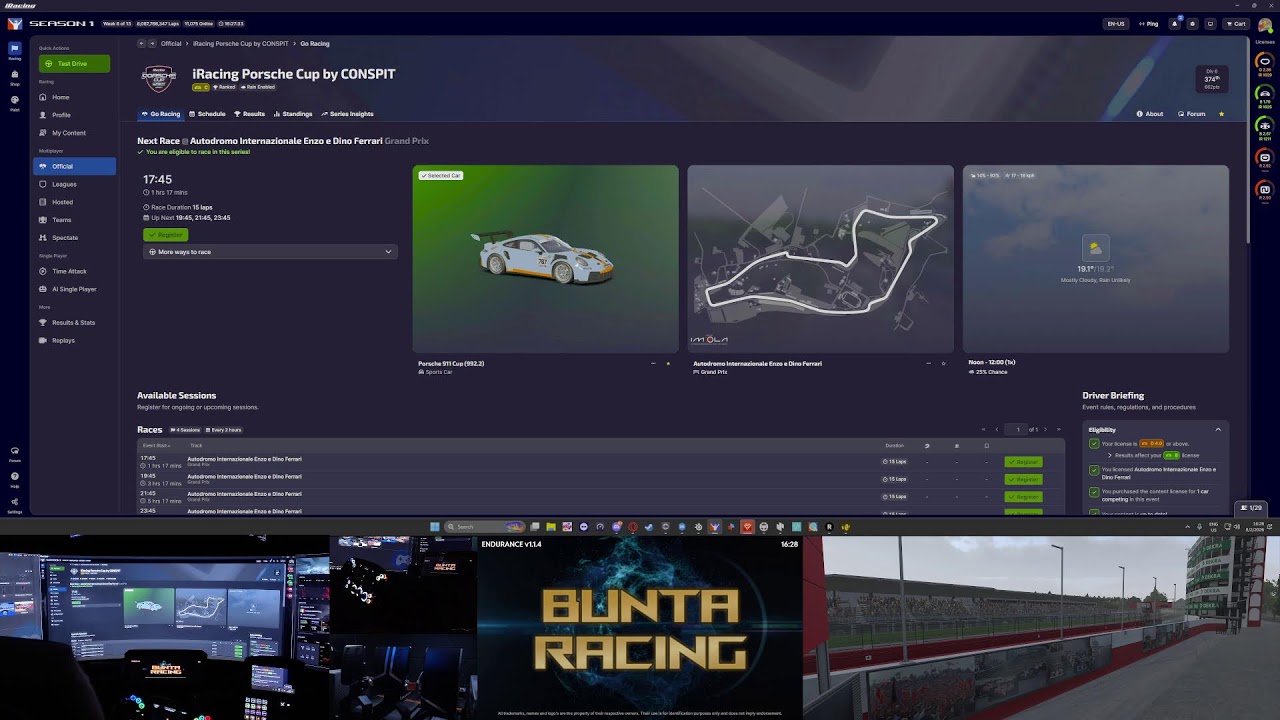Open Windows Start button on taskbar

pos(434,527)
